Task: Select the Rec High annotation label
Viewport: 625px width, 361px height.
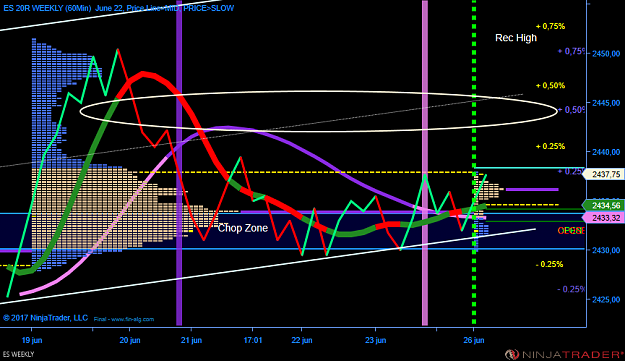Action: tap(516, 38)
